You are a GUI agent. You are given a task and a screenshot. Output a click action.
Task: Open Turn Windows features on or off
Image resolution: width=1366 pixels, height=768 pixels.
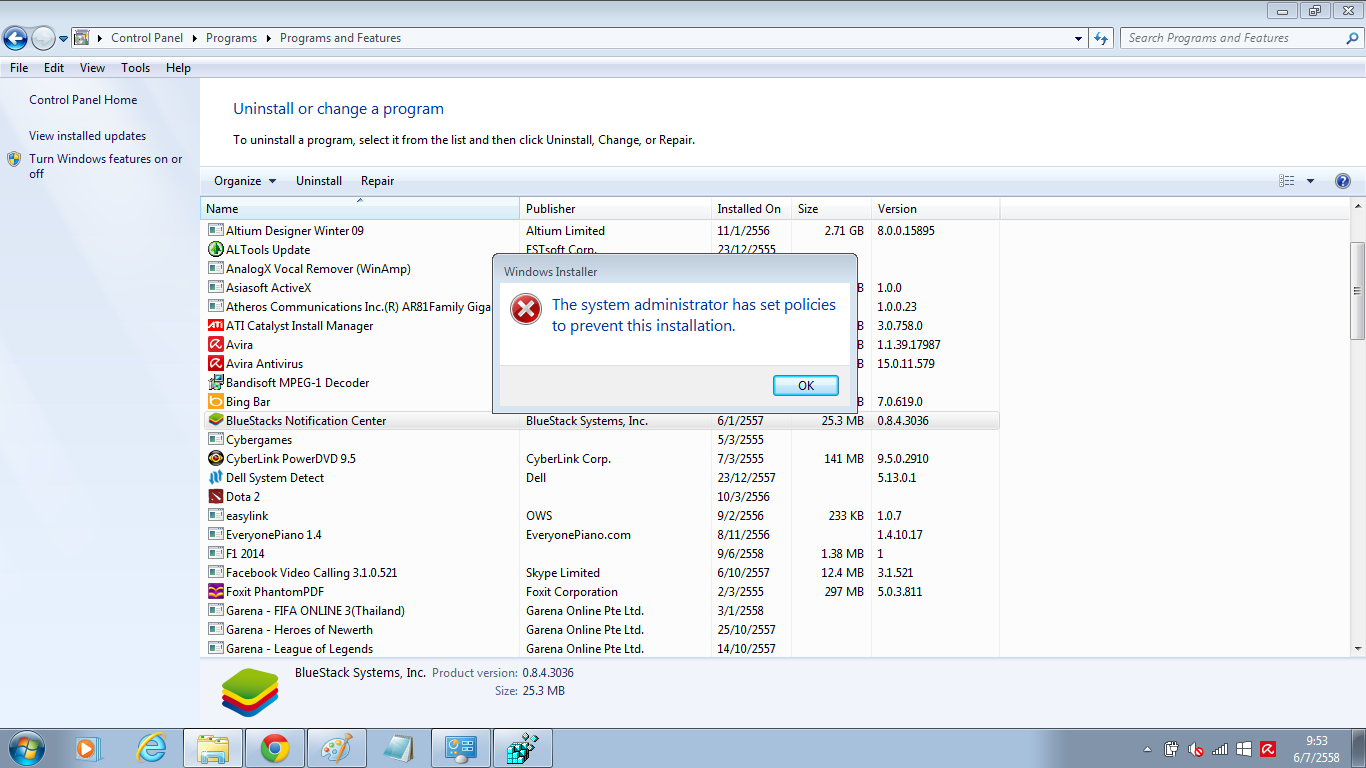(x=106, y=166)
